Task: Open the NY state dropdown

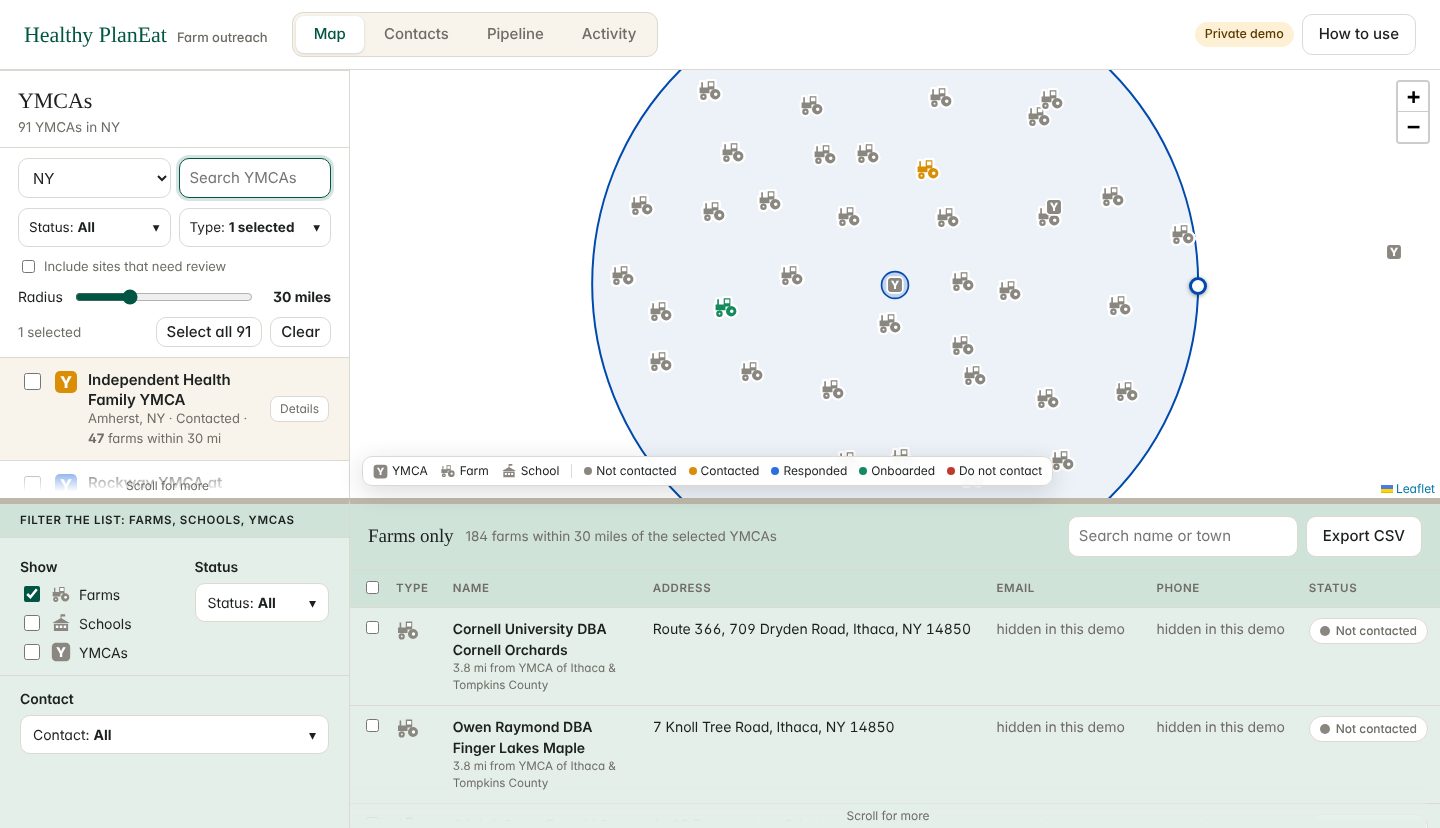Action: pos(94,178)
